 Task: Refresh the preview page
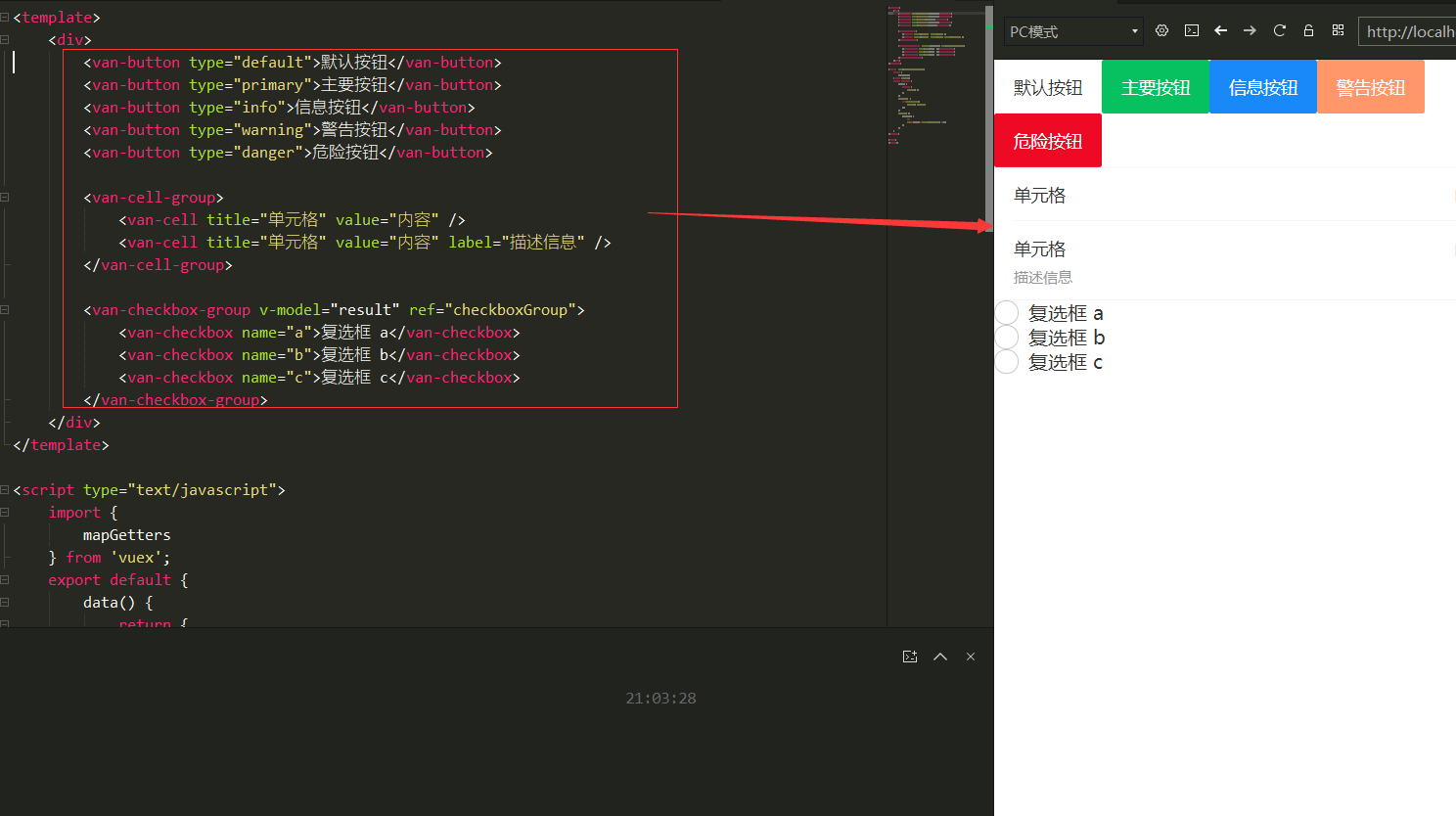point(1279,30)
